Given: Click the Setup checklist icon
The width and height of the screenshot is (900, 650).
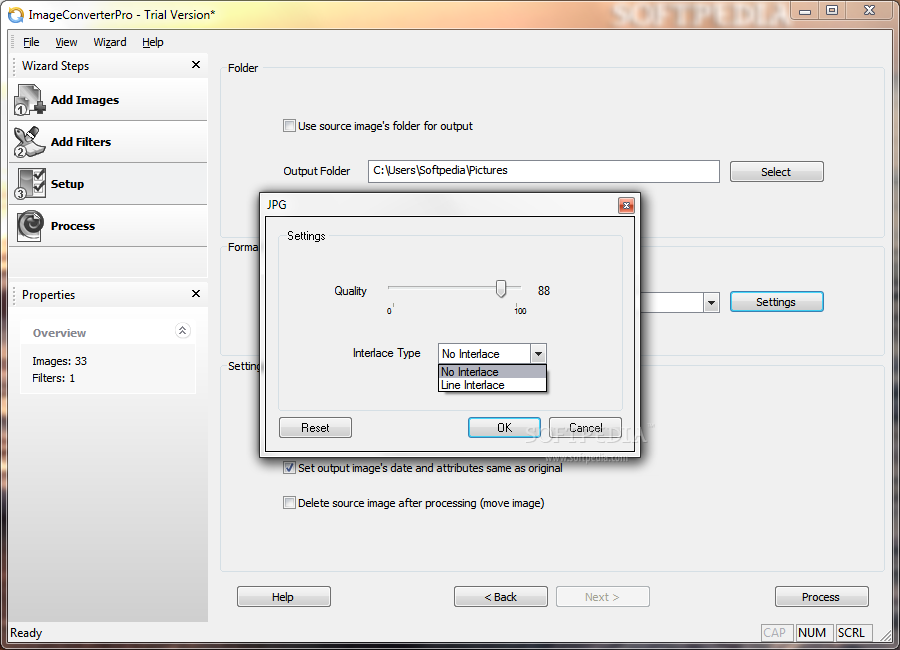Looking at the screenshot, I should tap(30, 183).
